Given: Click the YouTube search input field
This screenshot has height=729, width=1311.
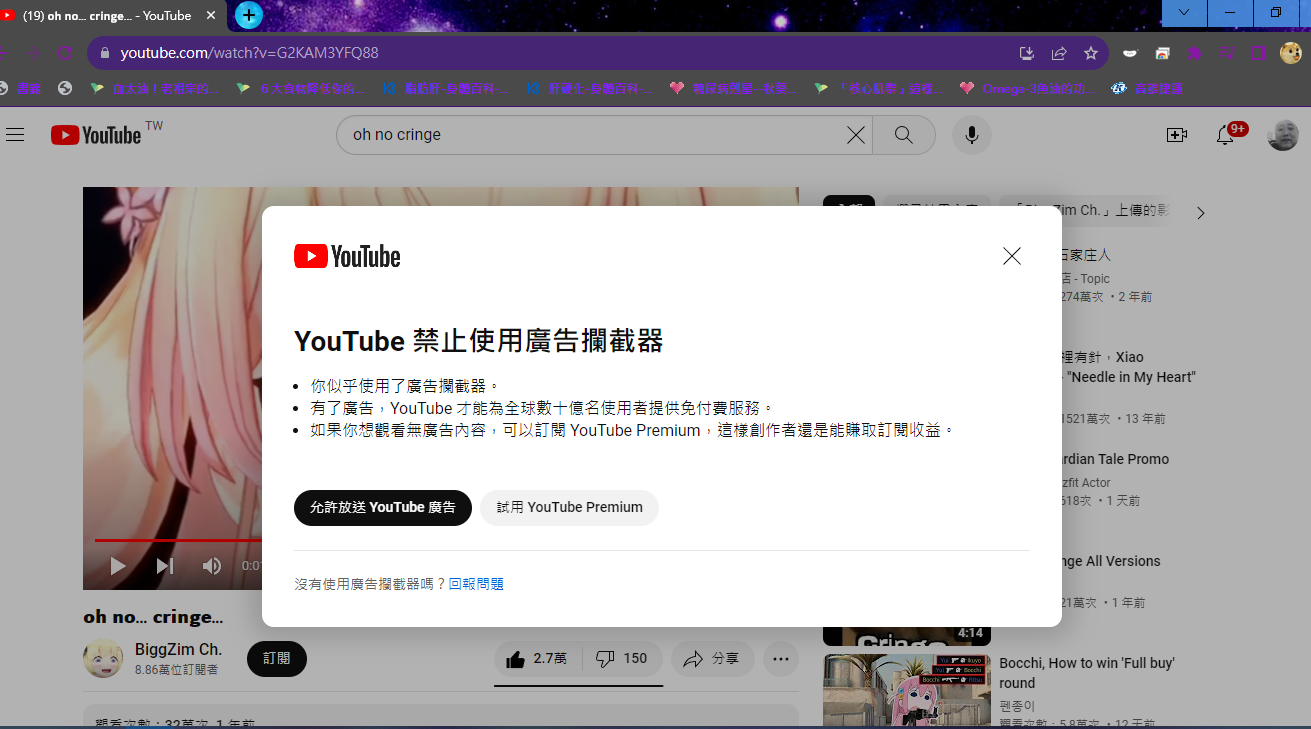Looking at the screenshot, I should 590,135.
